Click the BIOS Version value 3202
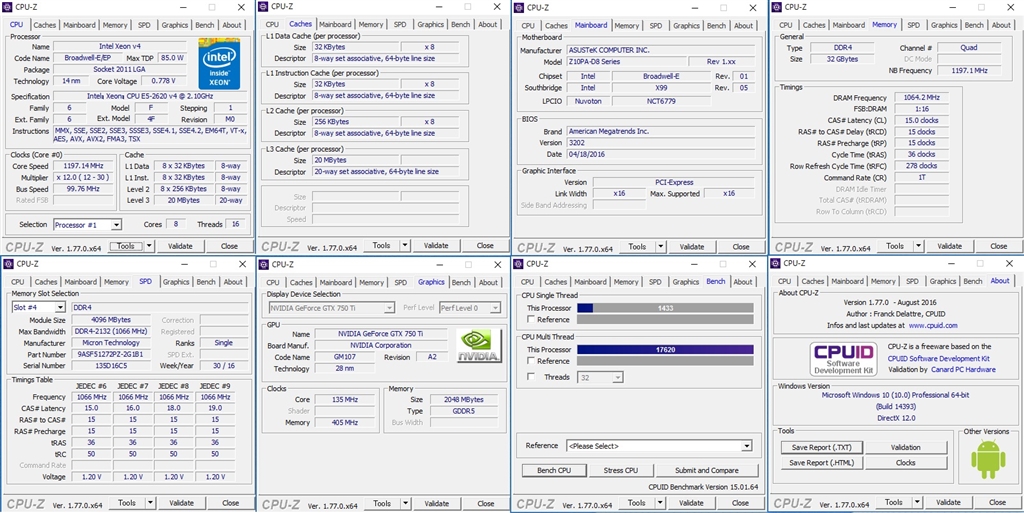This screenshot has height=513, width=1024. (x=660, y=143)
